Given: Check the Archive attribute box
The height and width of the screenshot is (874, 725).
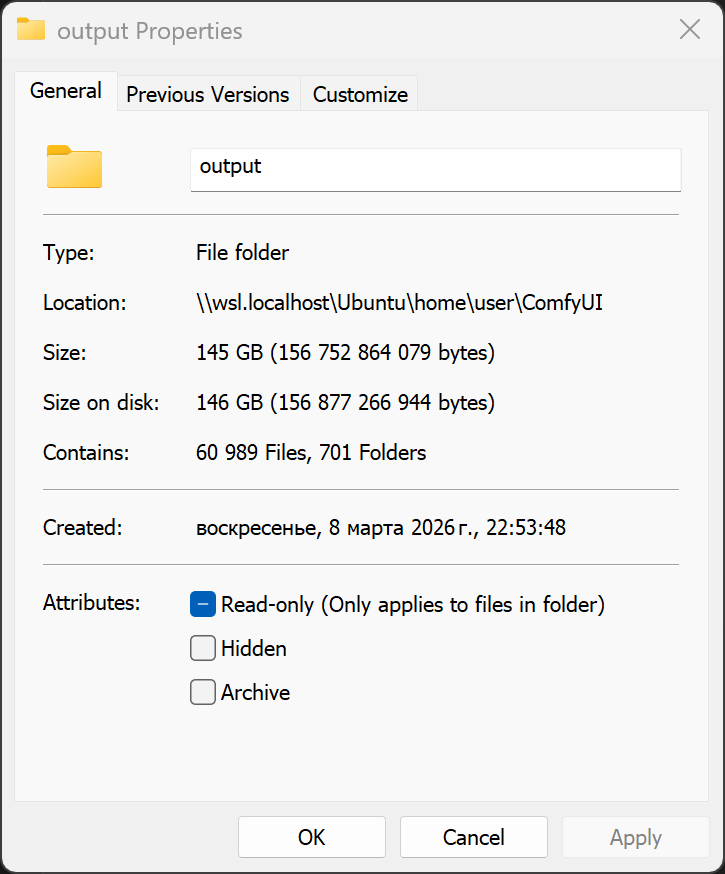Looking at the screenshot, I should pos(203,692).
